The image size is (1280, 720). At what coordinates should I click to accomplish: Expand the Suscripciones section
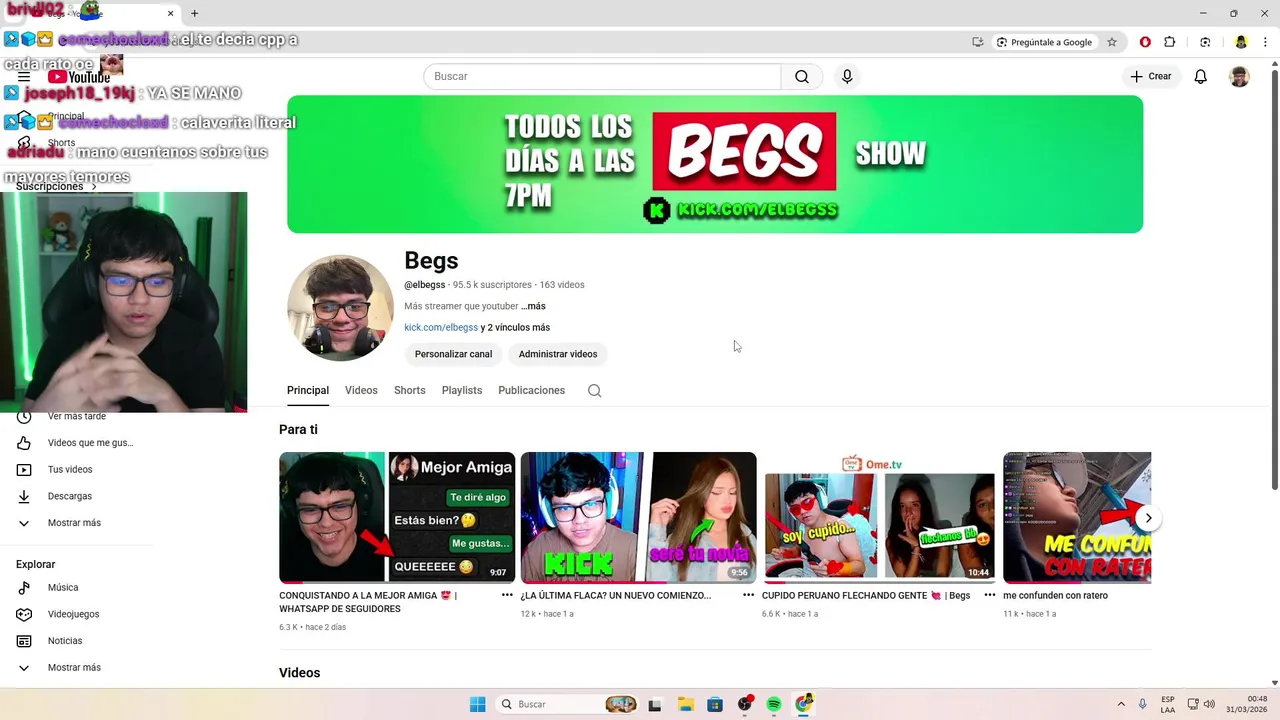tap(57, 187)
